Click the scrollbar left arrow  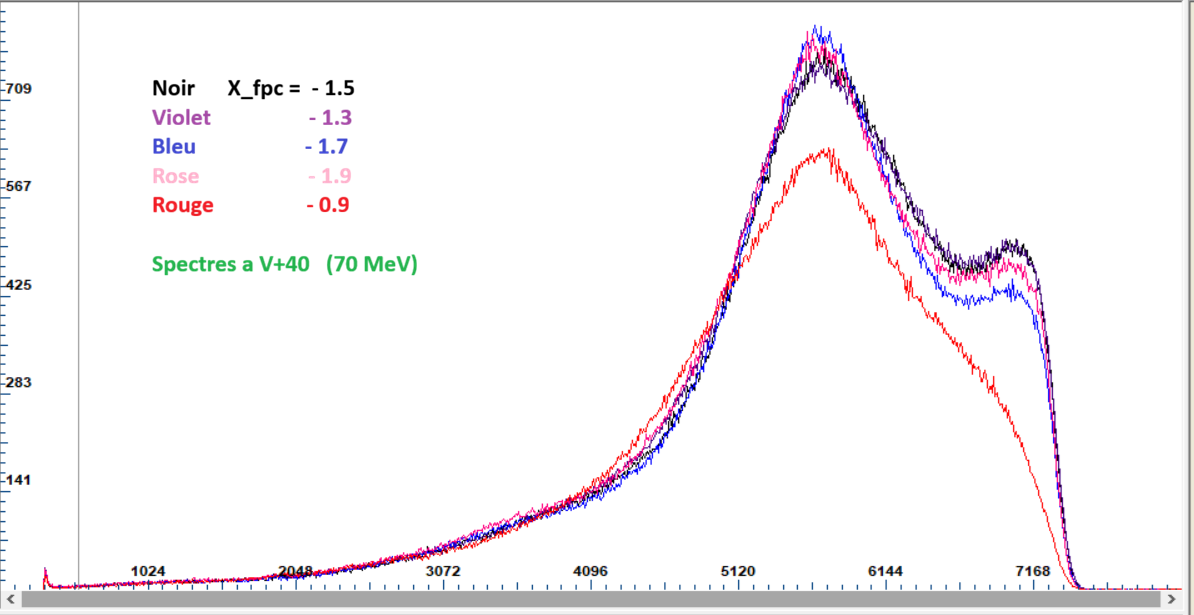[10, 599]
